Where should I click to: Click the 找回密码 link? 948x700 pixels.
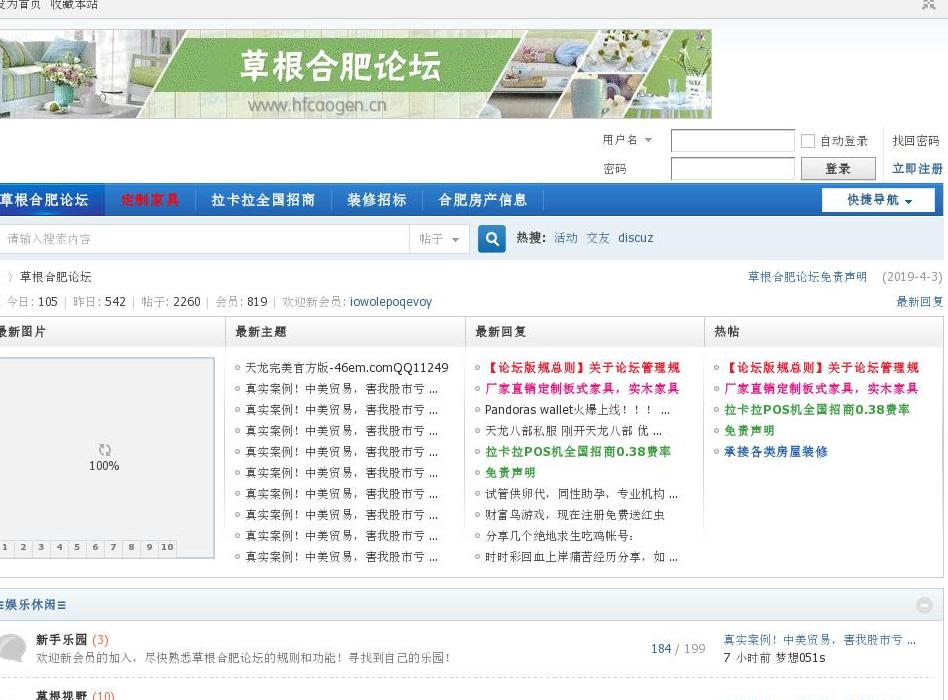point(915,141)
